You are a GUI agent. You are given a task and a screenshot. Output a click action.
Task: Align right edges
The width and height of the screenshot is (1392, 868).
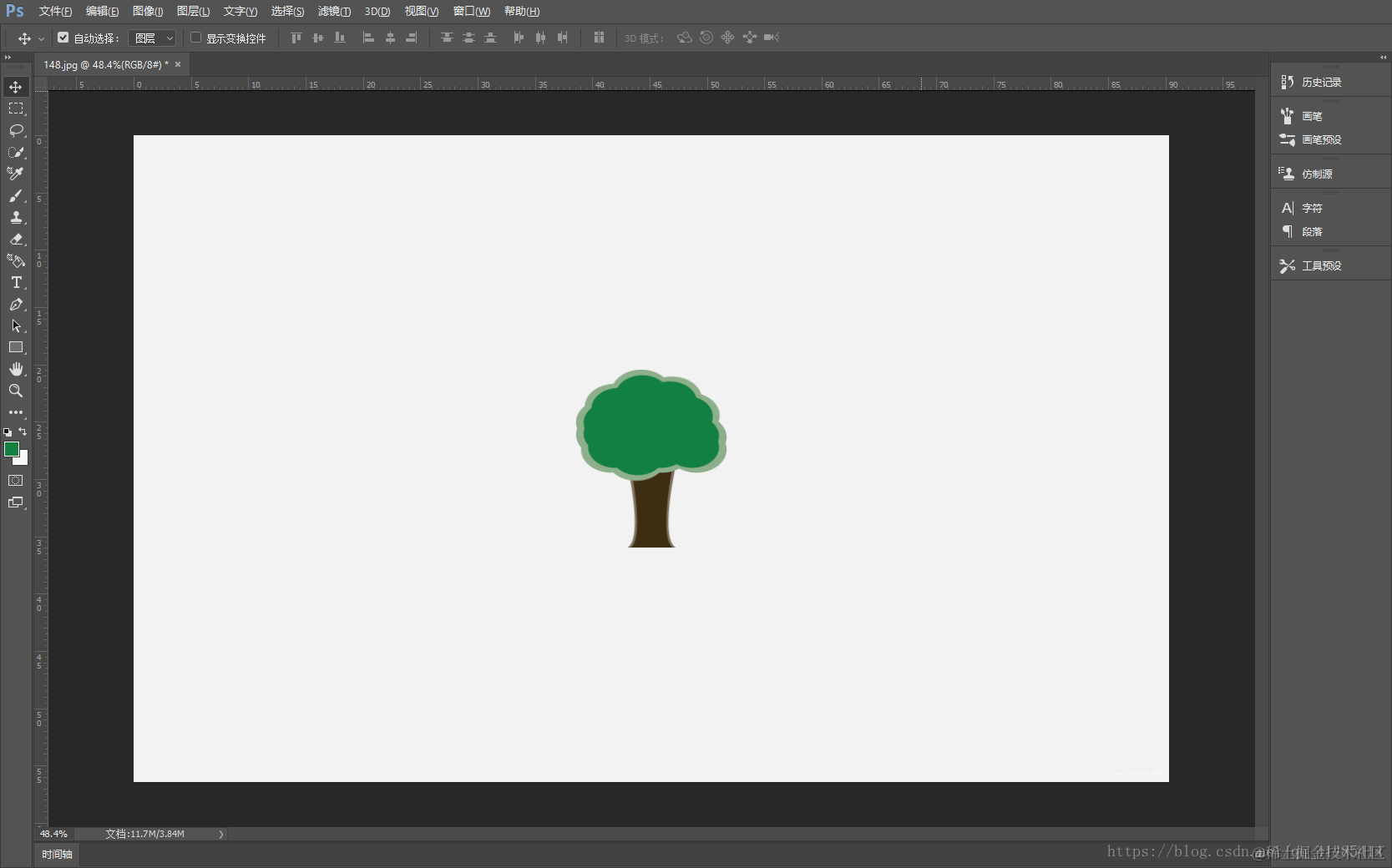point(412,38)
